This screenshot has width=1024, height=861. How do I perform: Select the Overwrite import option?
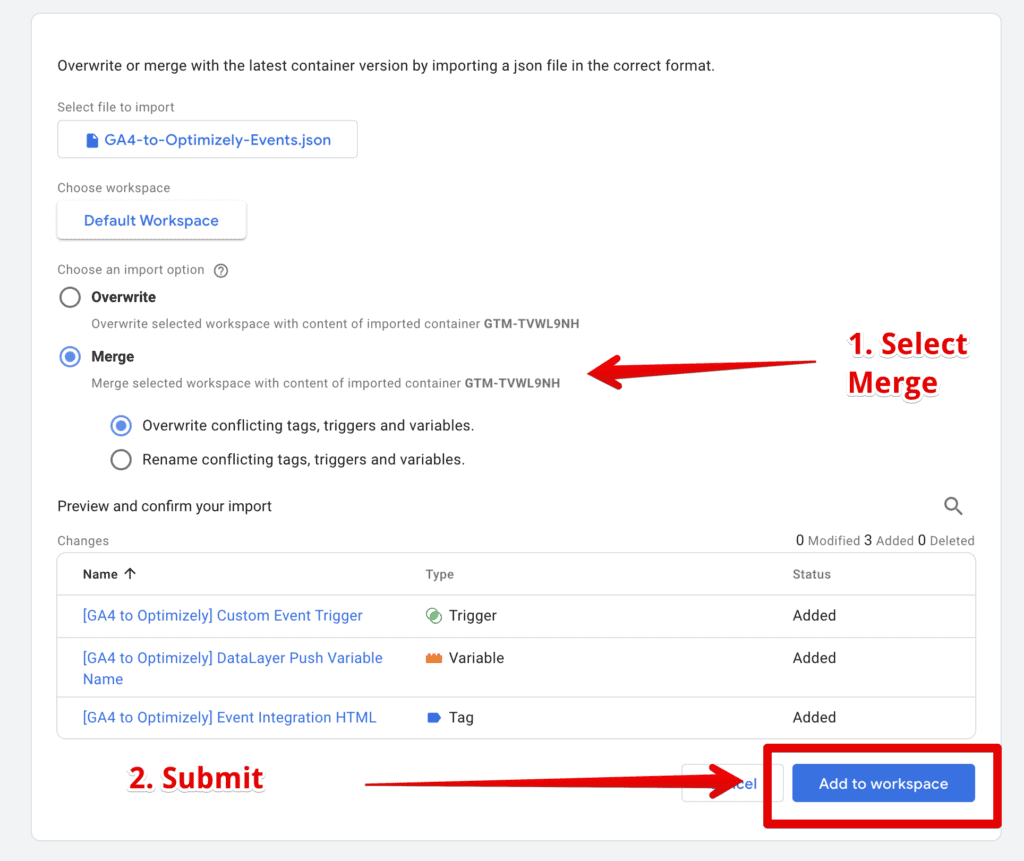point(69,297)
